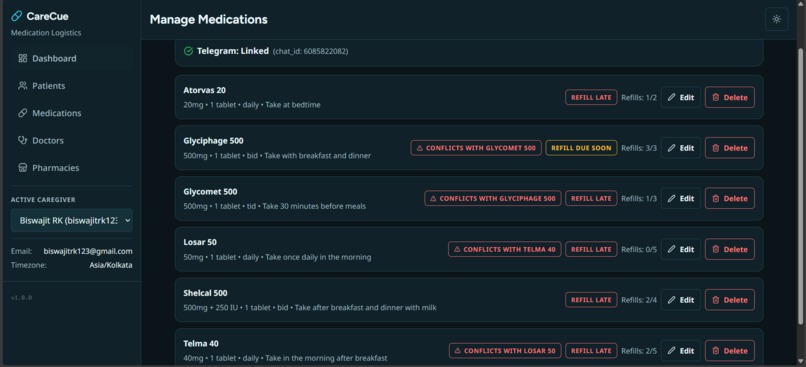Click the pencil icon on the Glyciphage 500 row
Image resolution: width=806 pixels, height=367 pixels.
point(671,148)
